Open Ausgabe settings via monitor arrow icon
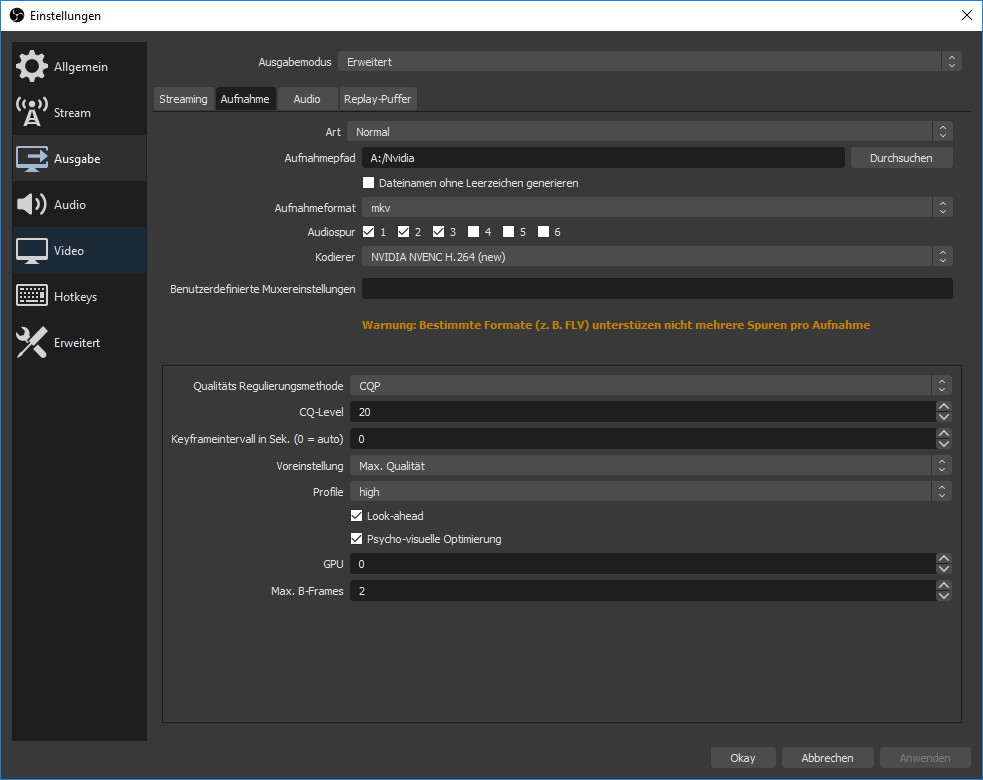This screenshot has width=983, height=780. pyautogui.click(x=31, y=159)
